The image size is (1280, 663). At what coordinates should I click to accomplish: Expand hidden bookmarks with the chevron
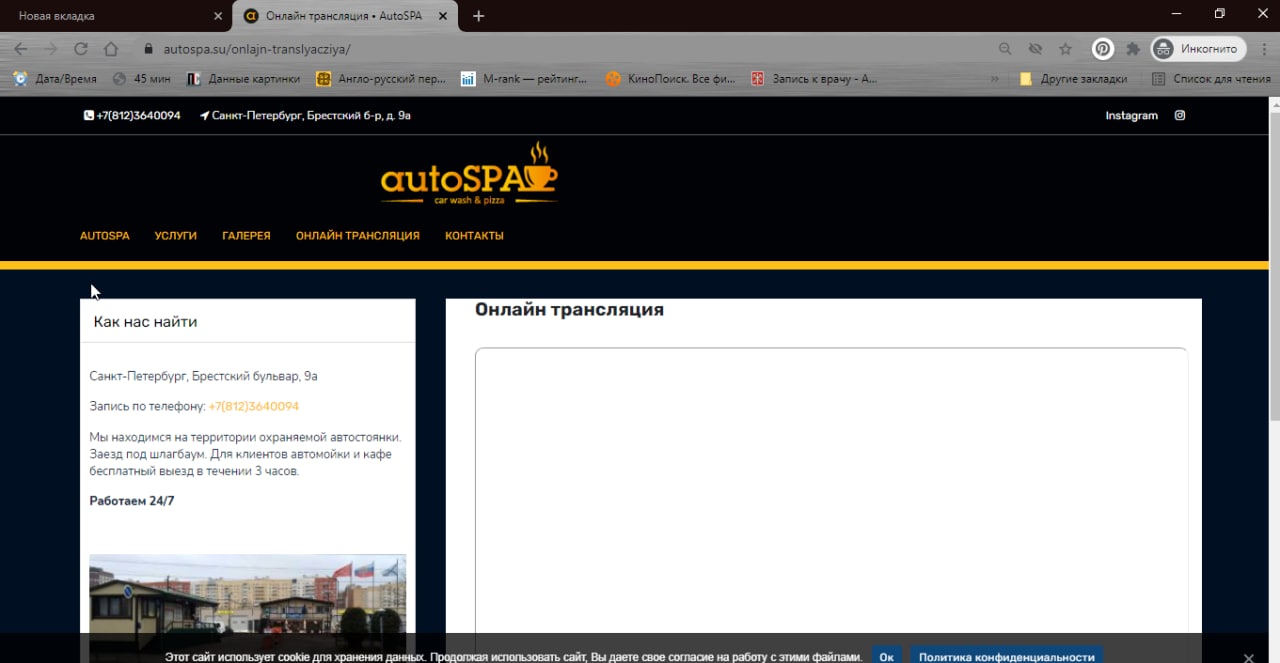[995, 79]
